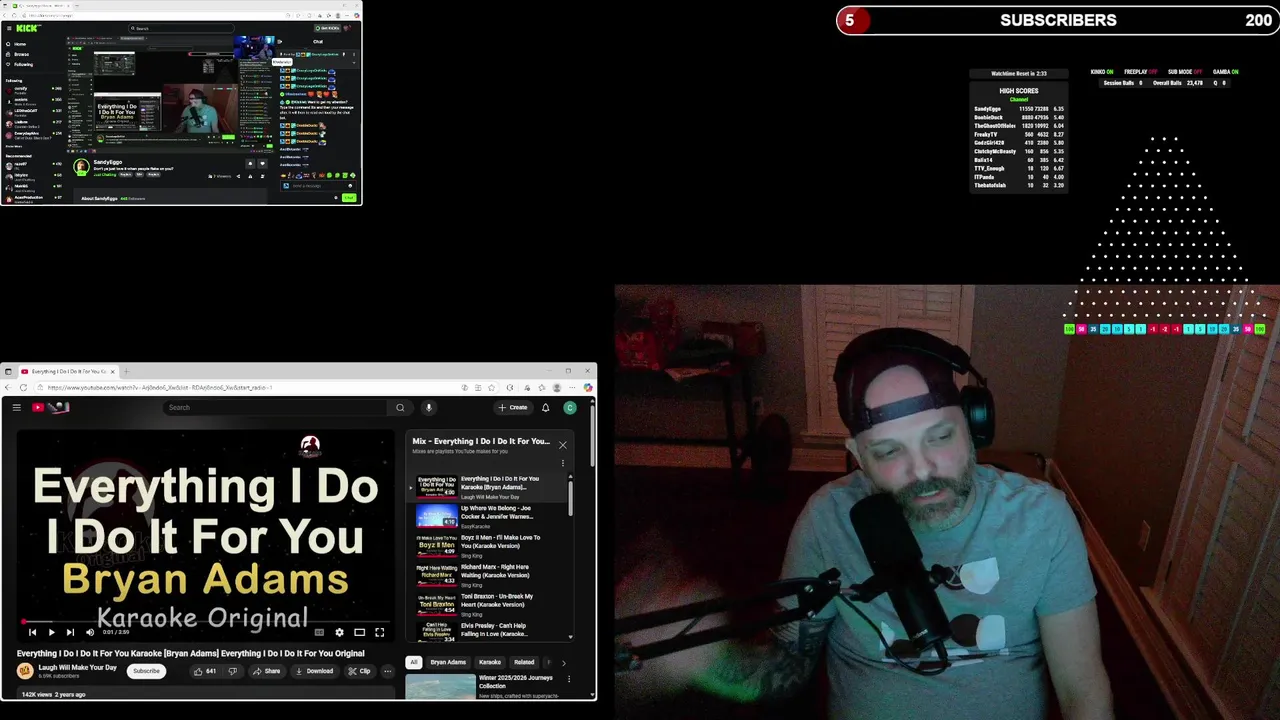Open the YouTube hamburger guide menu
Viewport: 1280px width, 720px height.
(16, 407)
